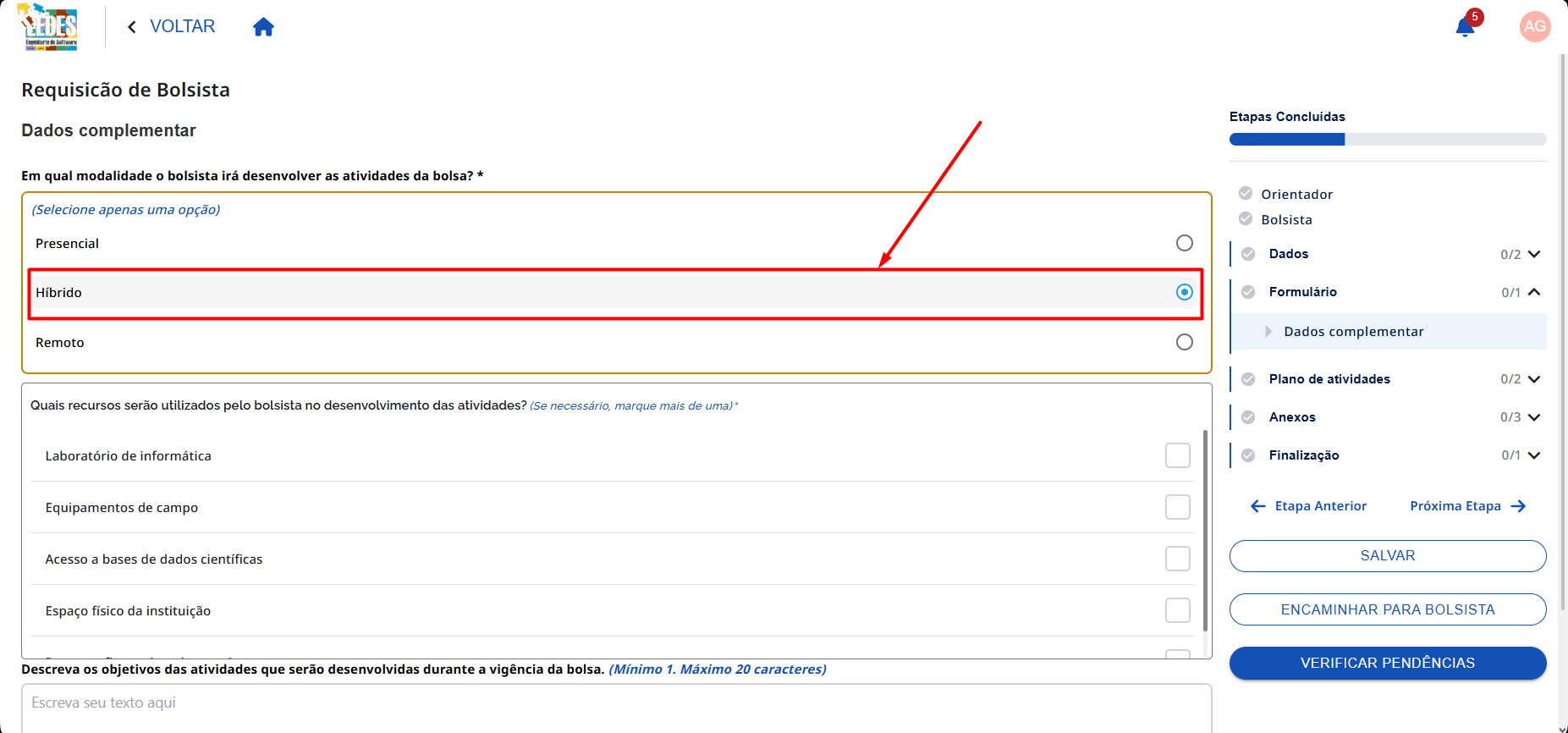Select the Remoto radio option
The width and height of the screenshot is (1568, 733).
tap(1185, 342)
